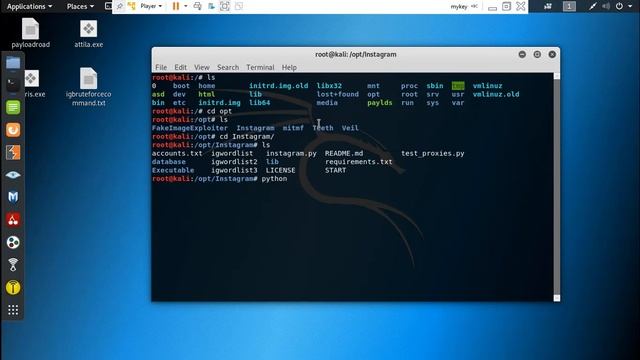Switch to workspace 1 indicator
Viewport: 640px width, 360px height.
pyautogui.click(x=569, y=6)
